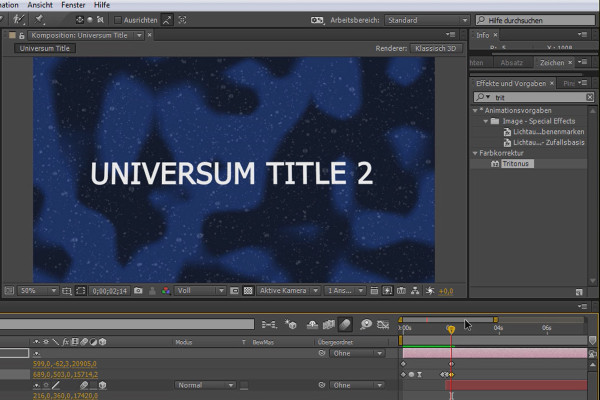Select the Roto Brush tool in toolbar

(x=18, y=20)
